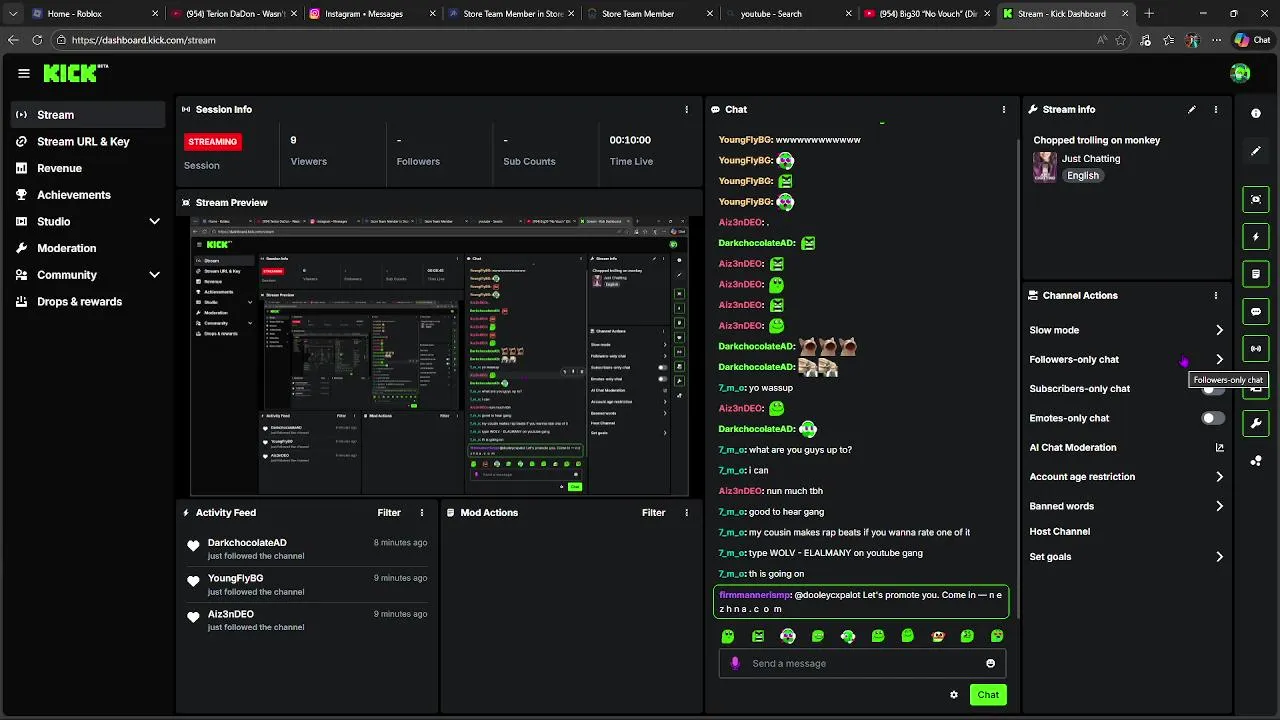Click the green Chat send button

pyautogui.click(x=988, y=695)
